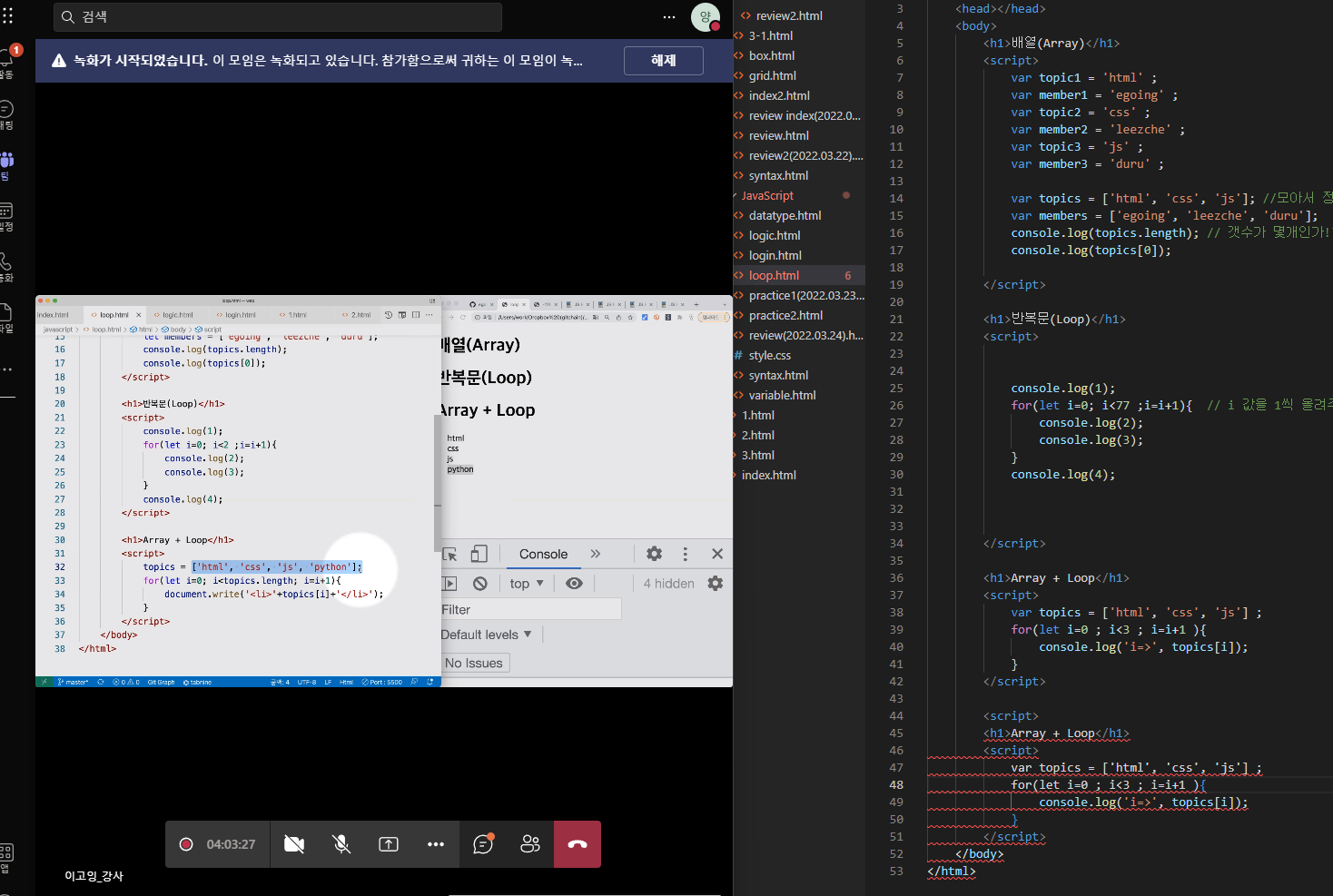Toggle the live expression eye in DevTools
The image size is (1333, 896).
[x=574, y=584]
